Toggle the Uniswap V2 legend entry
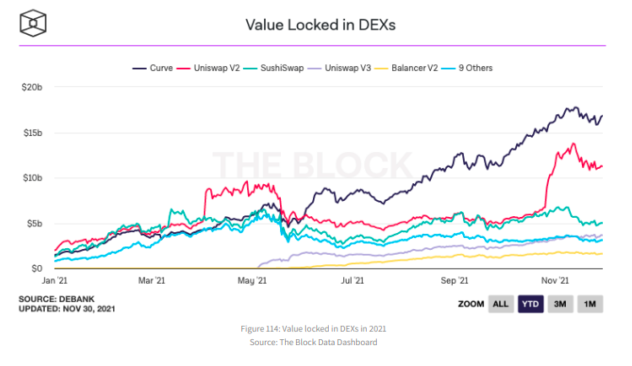Viewport: 632px width, 366px height. tap(208, 68)
